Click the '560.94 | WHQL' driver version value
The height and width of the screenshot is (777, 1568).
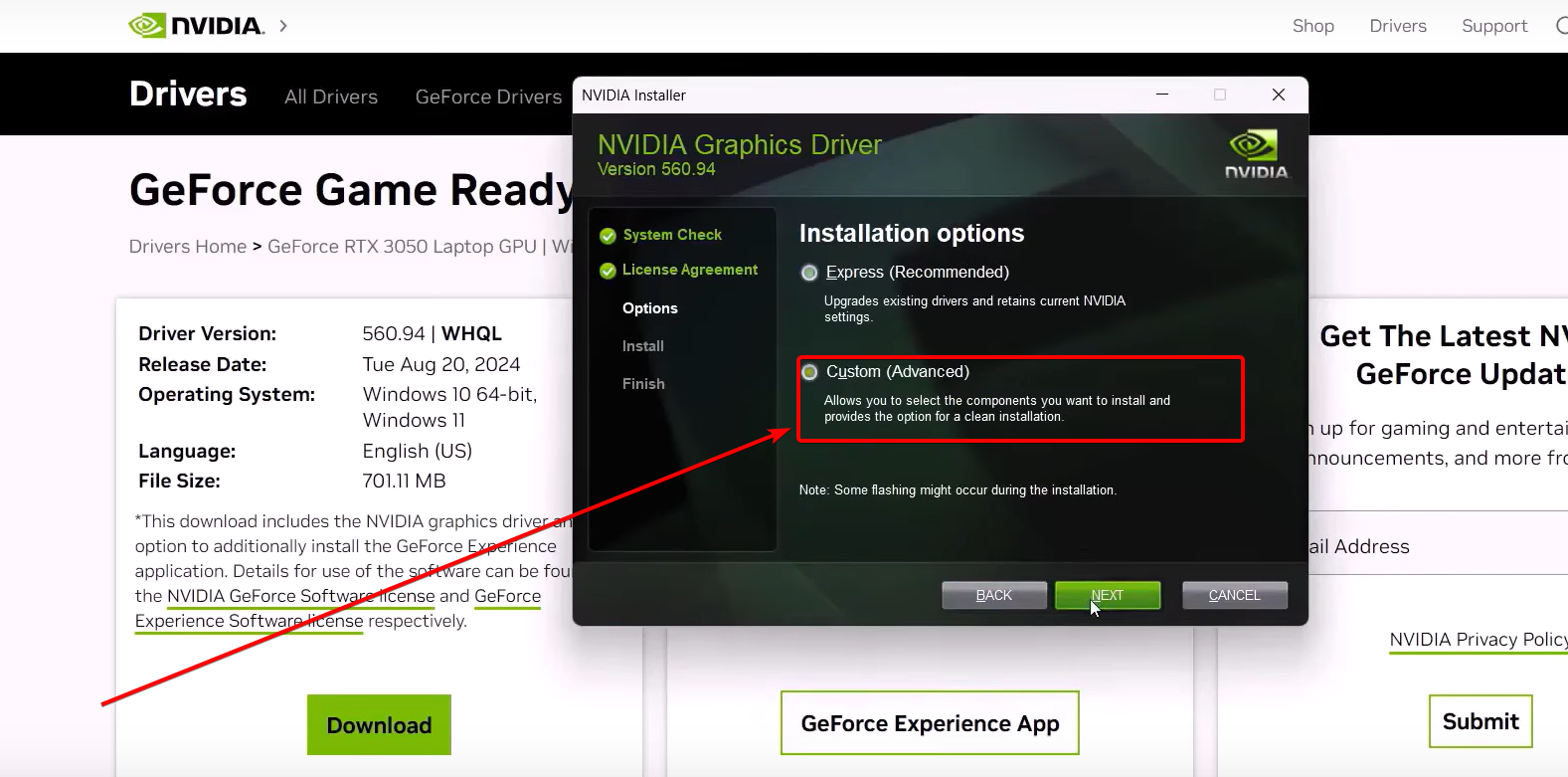point(432,333)
